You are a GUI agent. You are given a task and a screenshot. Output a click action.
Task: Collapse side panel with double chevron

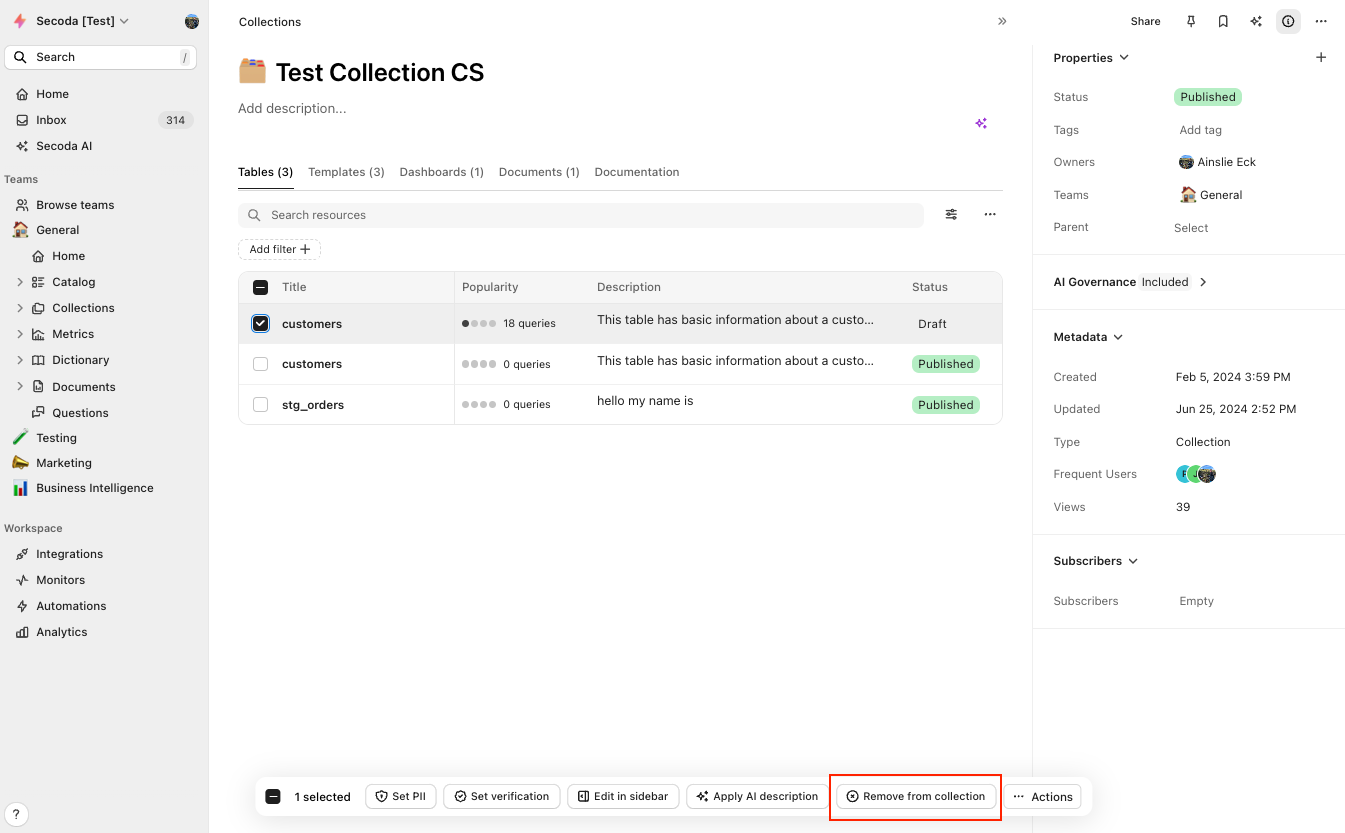pyautogui.click(x=1002, y=21)
